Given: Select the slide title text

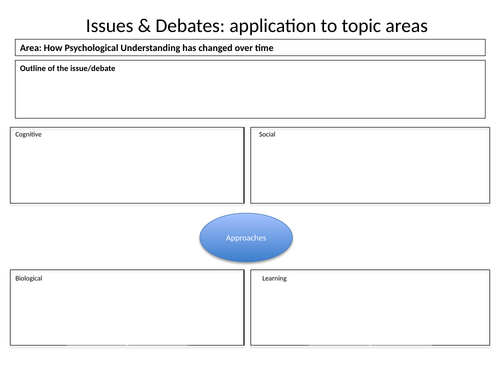Looking at the screenshot, I should (x=257, y=26).
